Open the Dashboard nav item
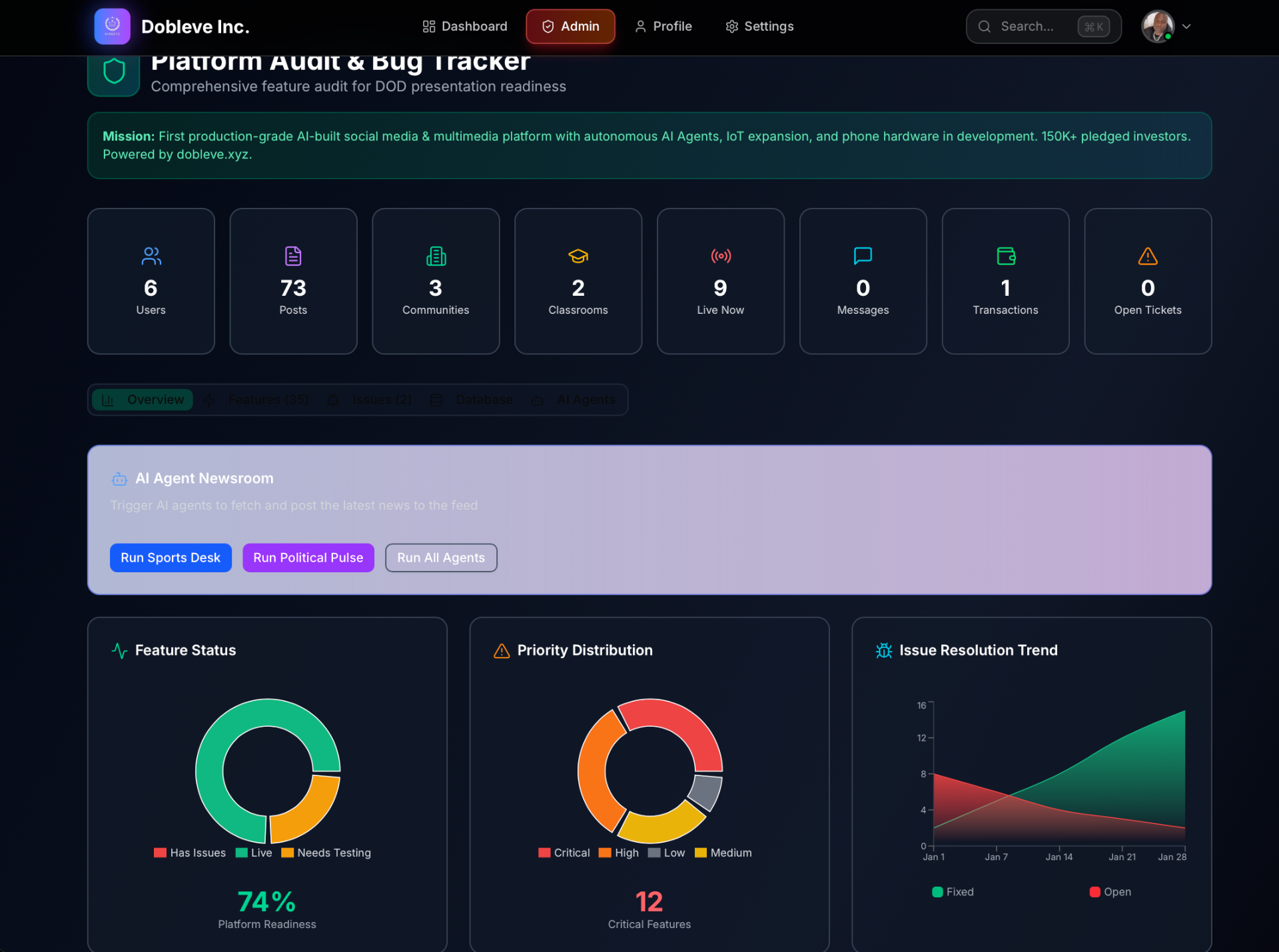The height and width of the screenshot is (952, 1279). click(465, 27)
